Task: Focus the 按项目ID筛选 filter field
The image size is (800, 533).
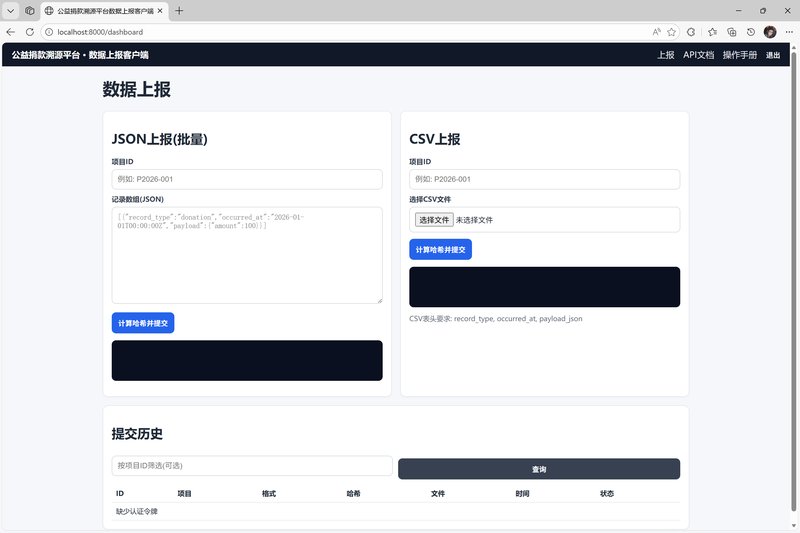Action: click(x=252, y=465)
